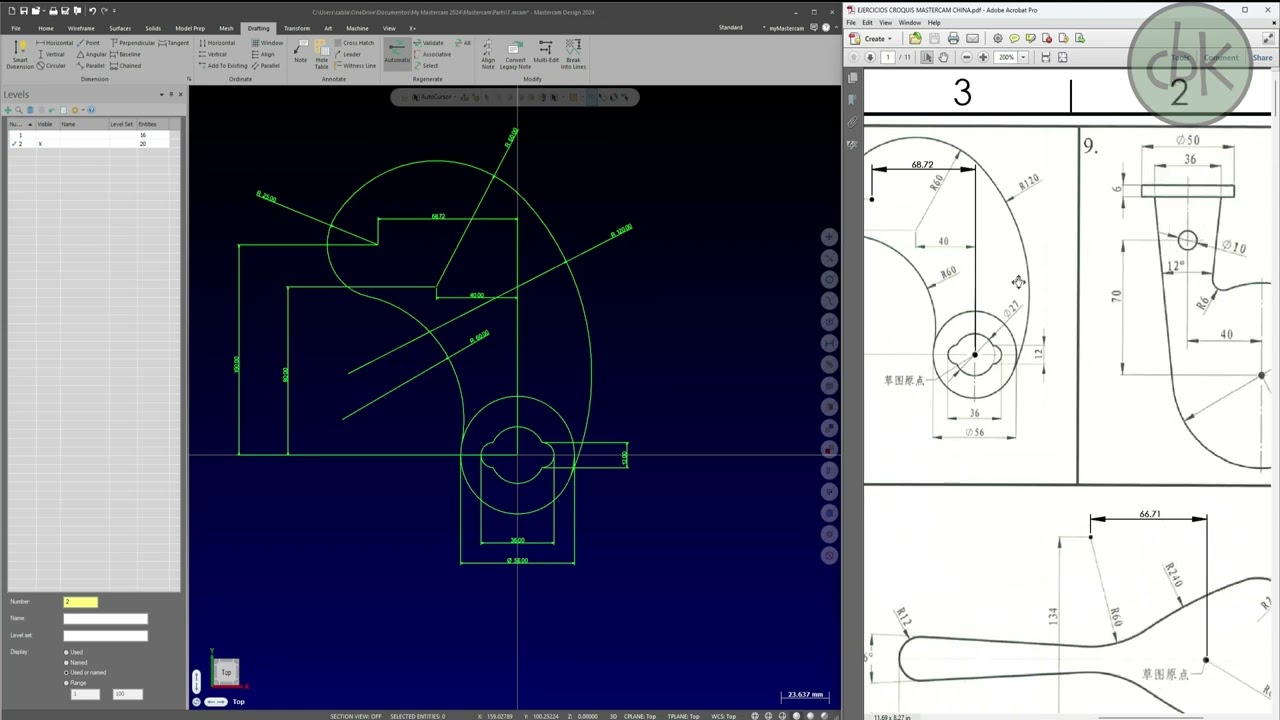
Task: Expand the quick access toolbar customize arrow
Action: pos(115,11)
